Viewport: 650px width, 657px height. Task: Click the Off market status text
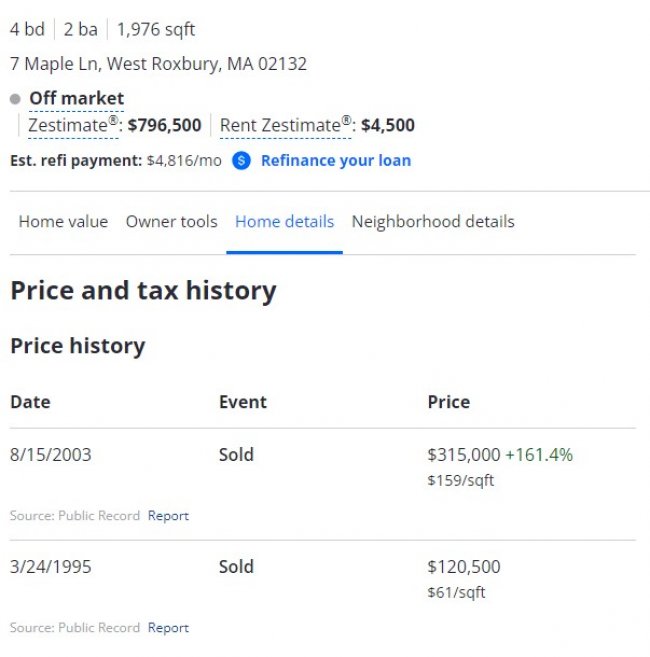tap(77, 98)
